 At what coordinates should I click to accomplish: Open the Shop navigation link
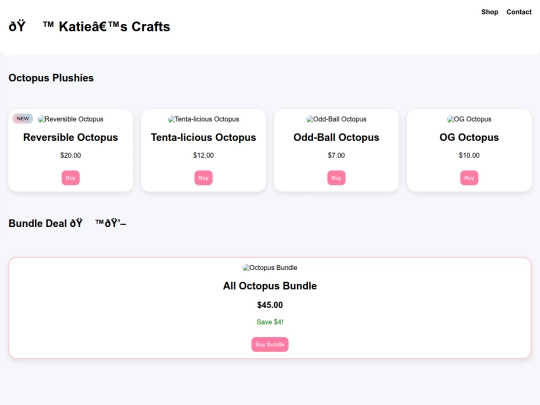click(489, 12)
